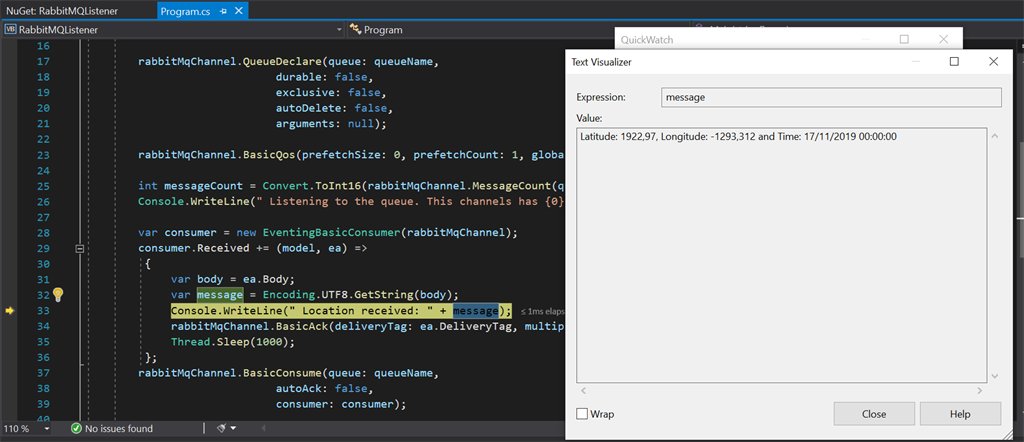
Task: Pin the Program.cs tab
Action: click(x=224, y=9)
